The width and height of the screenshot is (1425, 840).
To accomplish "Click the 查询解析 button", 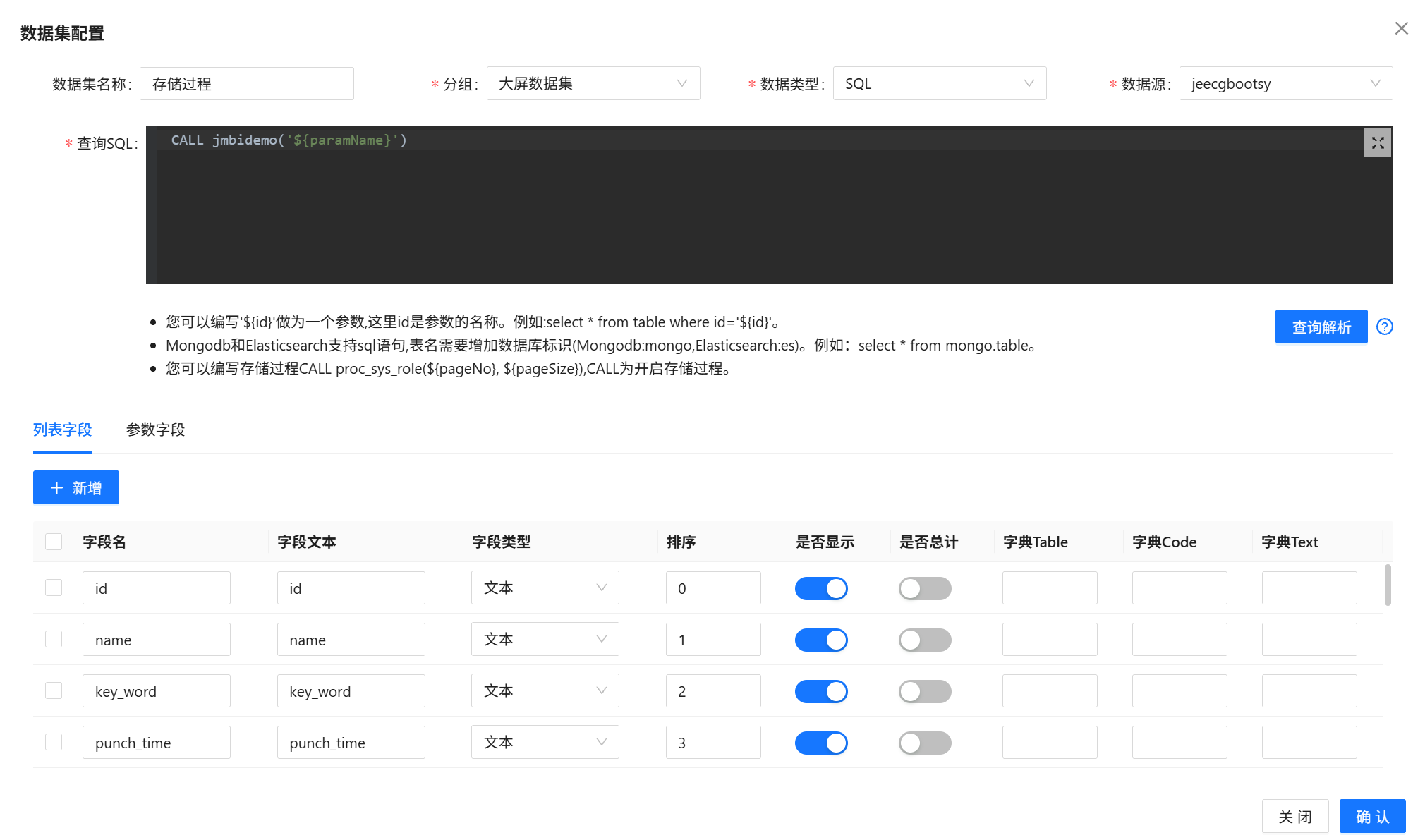I will [1321, 327].
